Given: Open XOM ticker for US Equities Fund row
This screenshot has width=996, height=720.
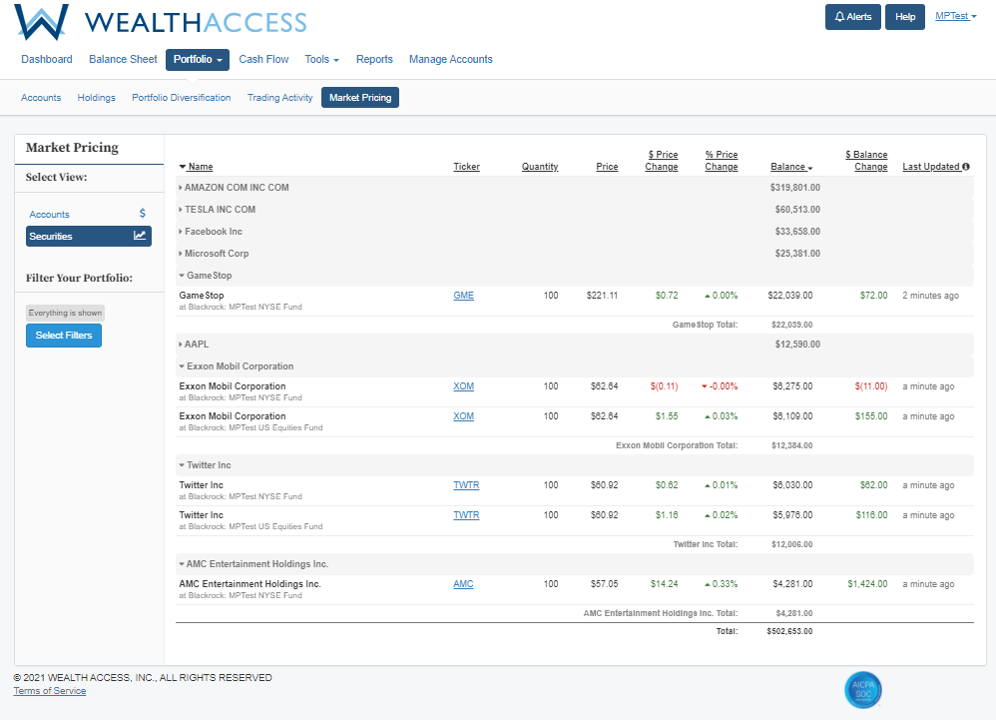Looking at the screenshot, I should pyautogui.click(x=463, y=416).
